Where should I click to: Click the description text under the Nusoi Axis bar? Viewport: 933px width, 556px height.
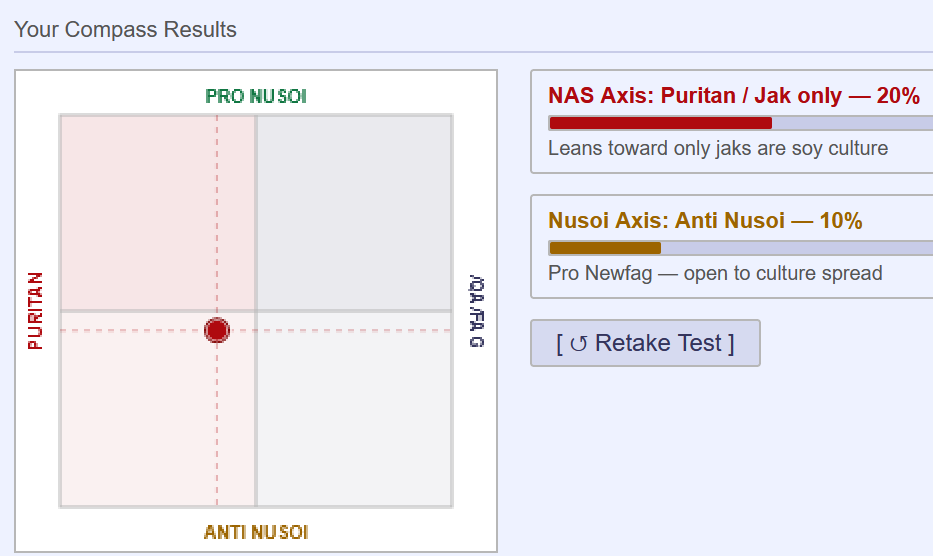[715, 273]
